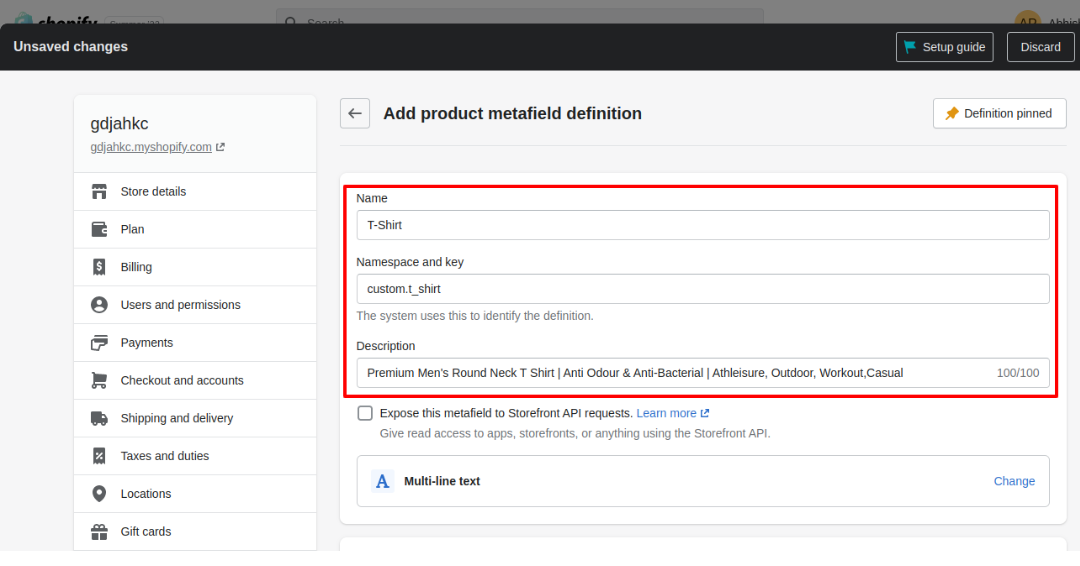
Task: Discard unsaved changes
Action: click(x=1040, y=47)
